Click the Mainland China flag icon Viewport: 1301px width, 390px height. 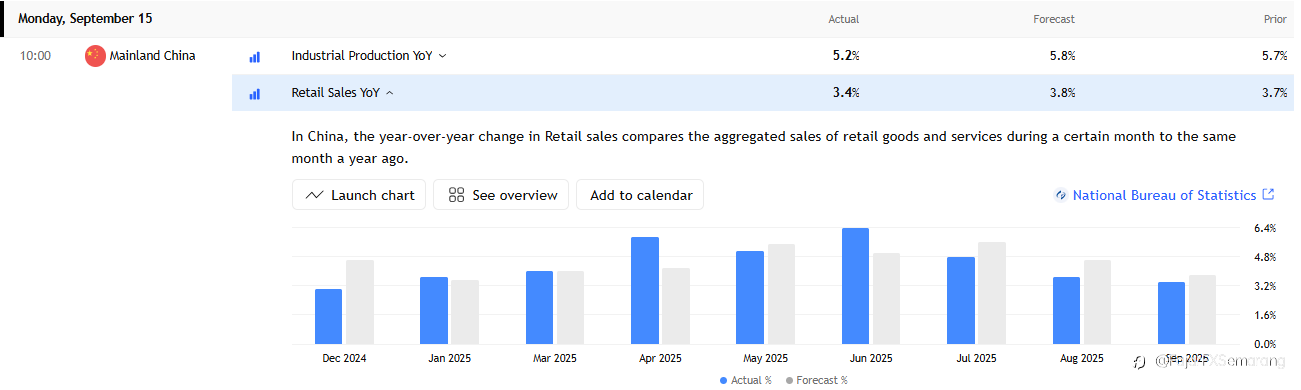[x=95, y=56]
